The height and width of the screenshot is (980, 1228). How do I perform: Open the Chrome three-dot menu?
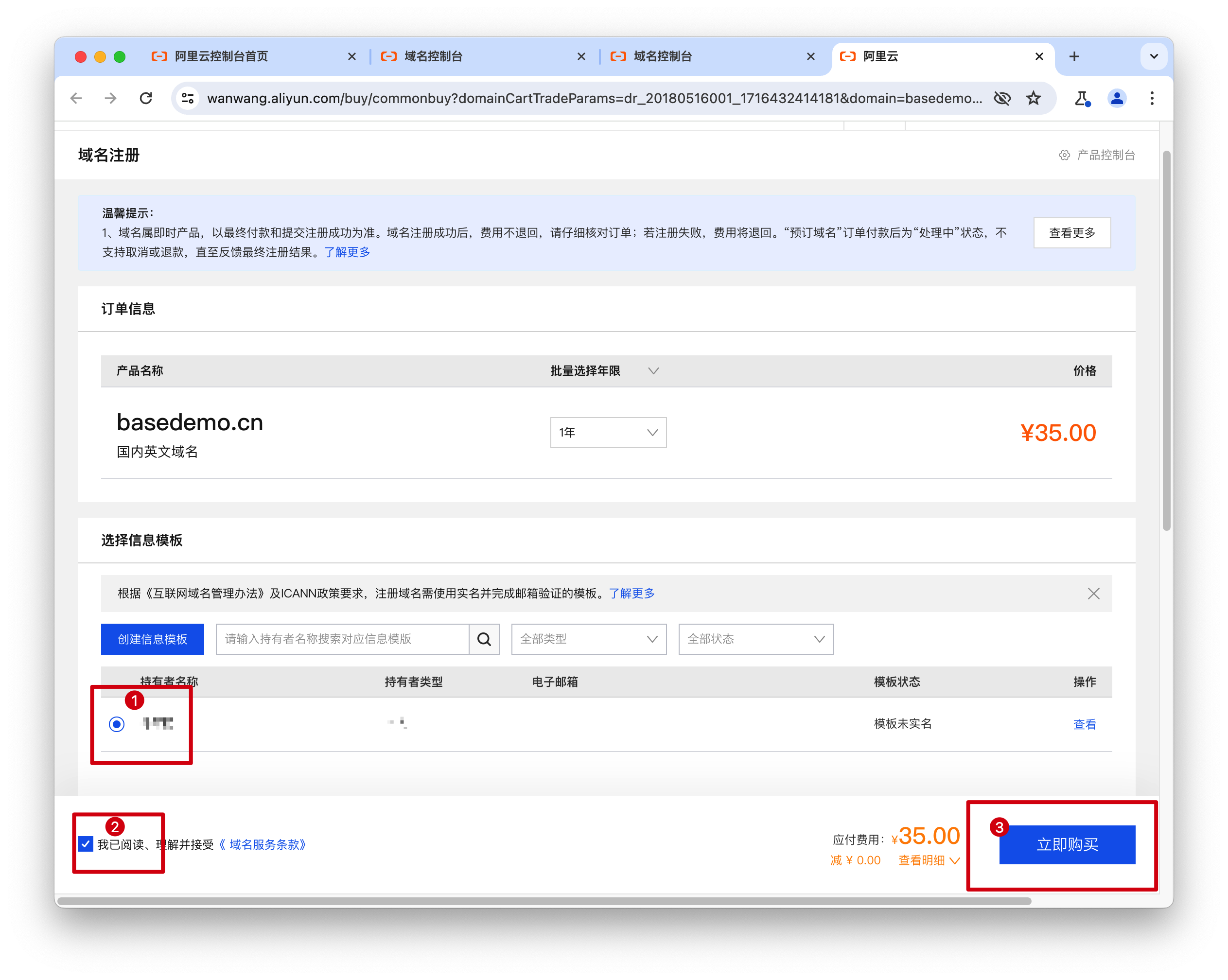(x=1152, y=99)
